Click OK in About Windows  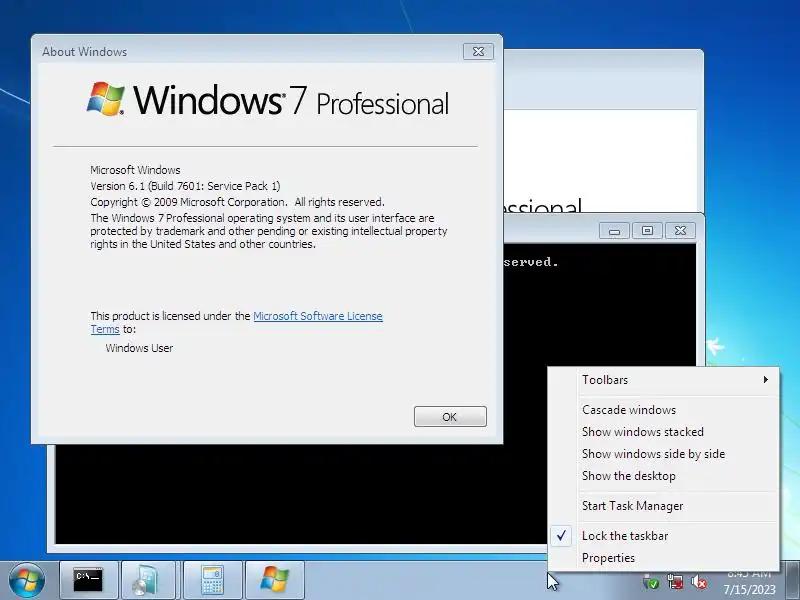450,417
